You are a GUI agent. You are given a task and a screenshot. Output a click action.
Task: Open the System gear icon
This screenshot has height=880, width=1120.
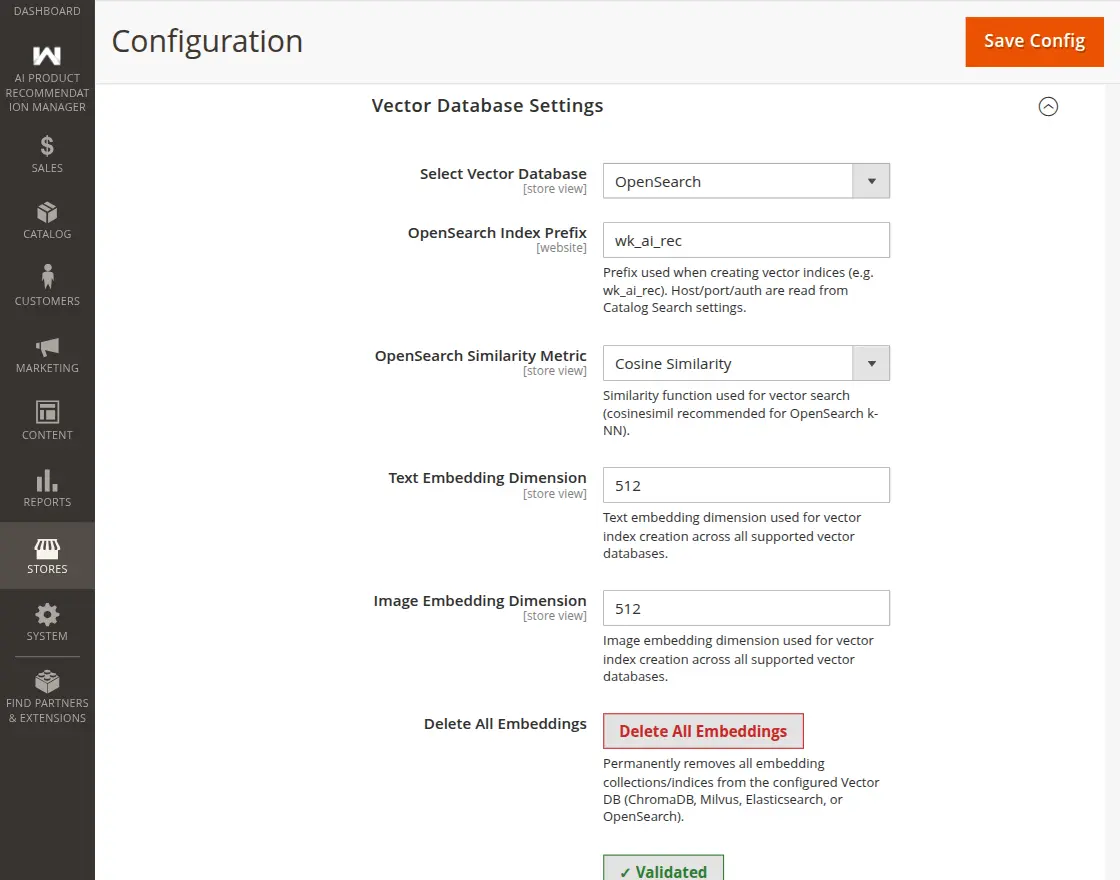click(47, 614)
